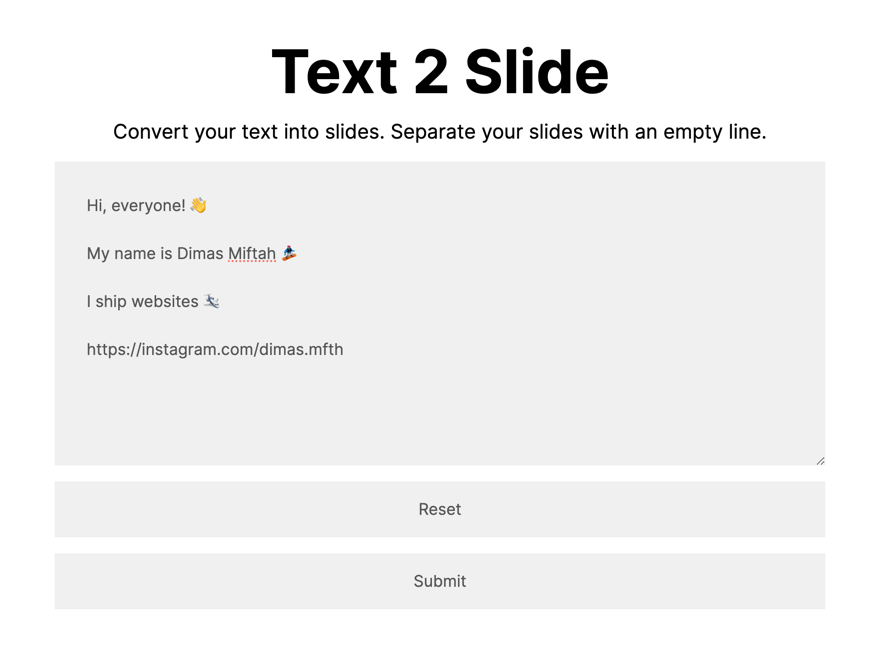The image size is (878, 663).
Task: Click the skier emoji after ship websites
Action: pyautogui.click(x=210, y=301)
